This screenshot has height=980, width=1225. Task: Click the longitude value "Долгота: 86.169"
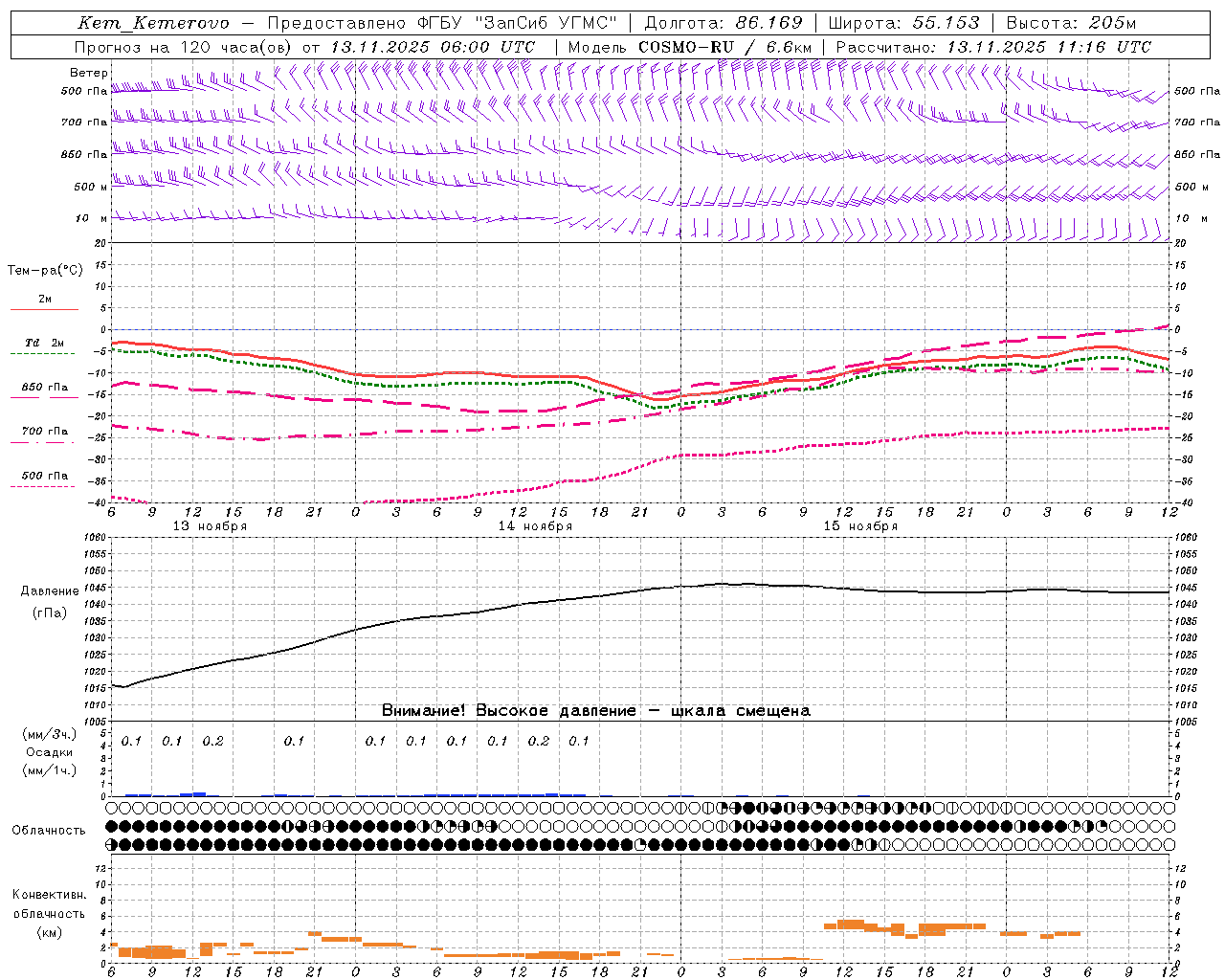pyautogui.click(x=724, y=23)
